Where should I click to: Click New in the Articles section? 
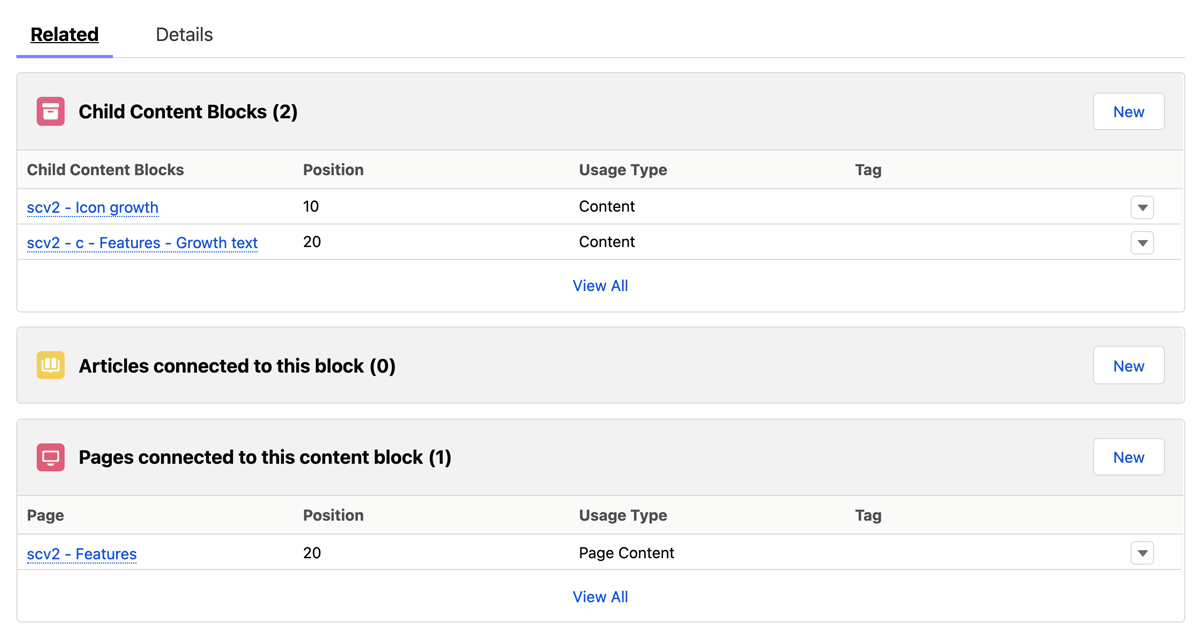coord(1128,365)
